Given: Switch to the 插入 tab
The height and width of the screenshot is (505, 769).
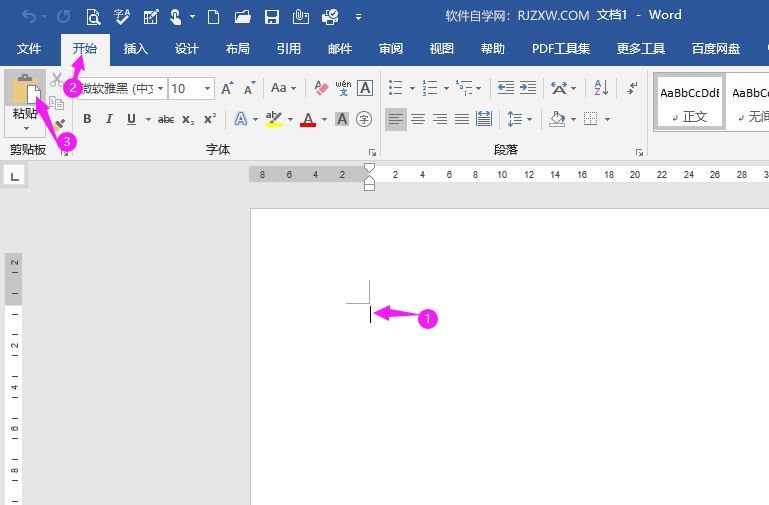Looking at the screenshot, I should pos(136,49).
